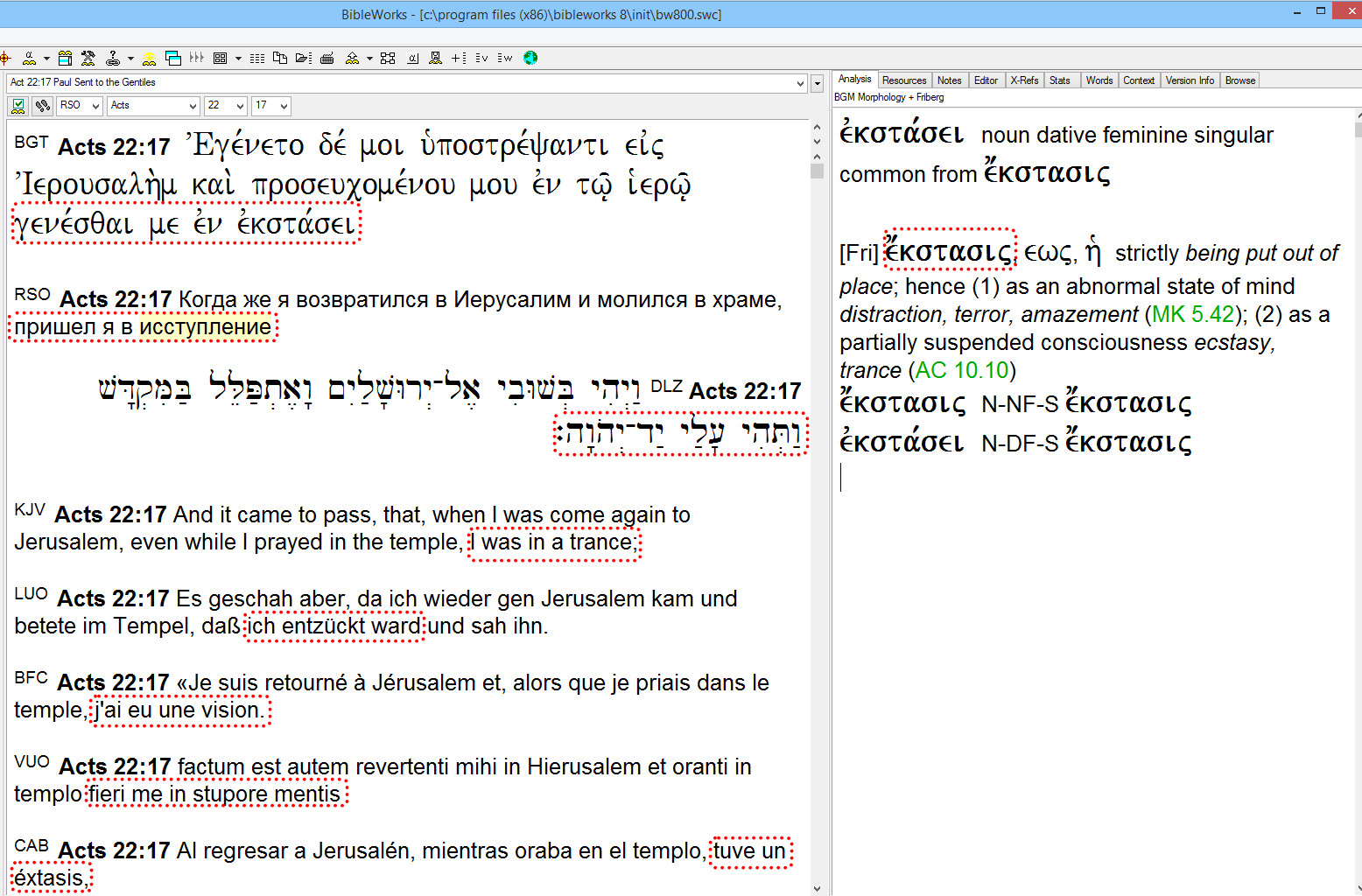Click 'BGM Morphology + Friberg' header text

[888, 97]
